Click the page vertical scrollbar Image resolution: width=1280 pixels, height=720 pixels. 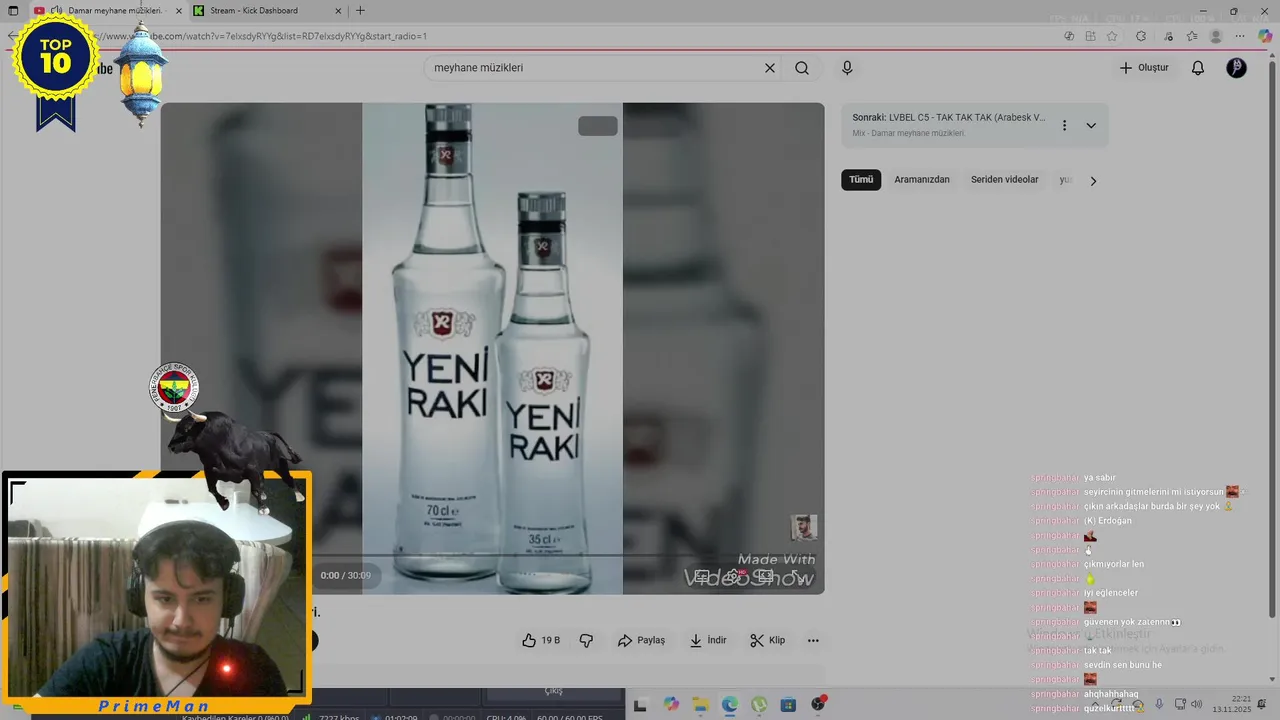[x=1273, y=340]
